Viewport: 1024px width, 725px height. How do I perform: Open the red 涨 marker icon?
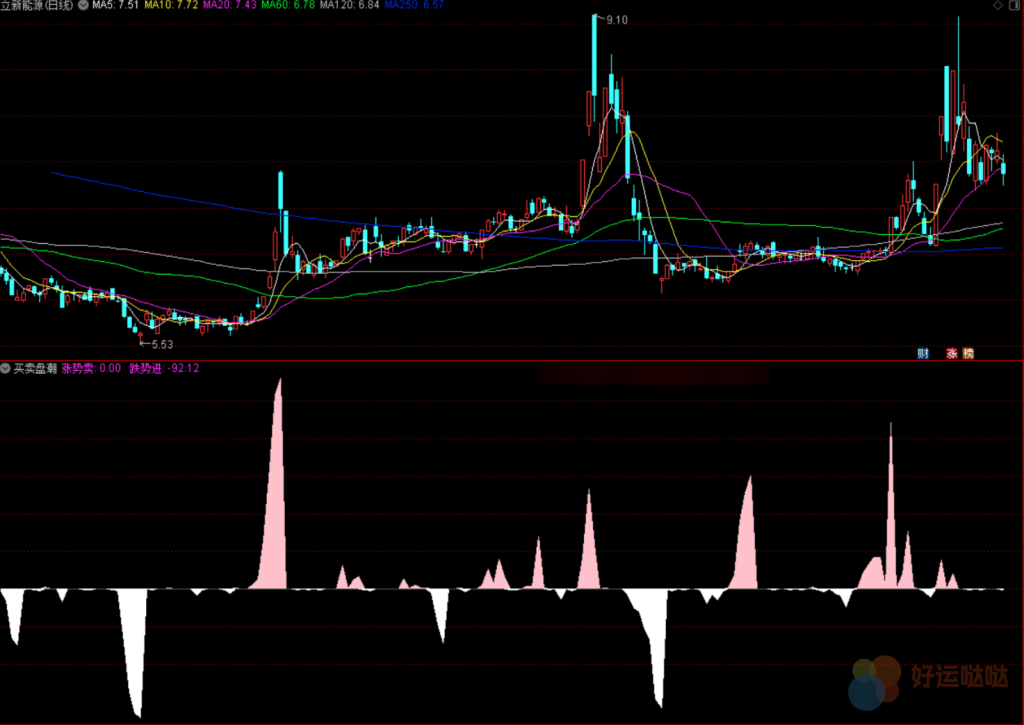point(952,353)
